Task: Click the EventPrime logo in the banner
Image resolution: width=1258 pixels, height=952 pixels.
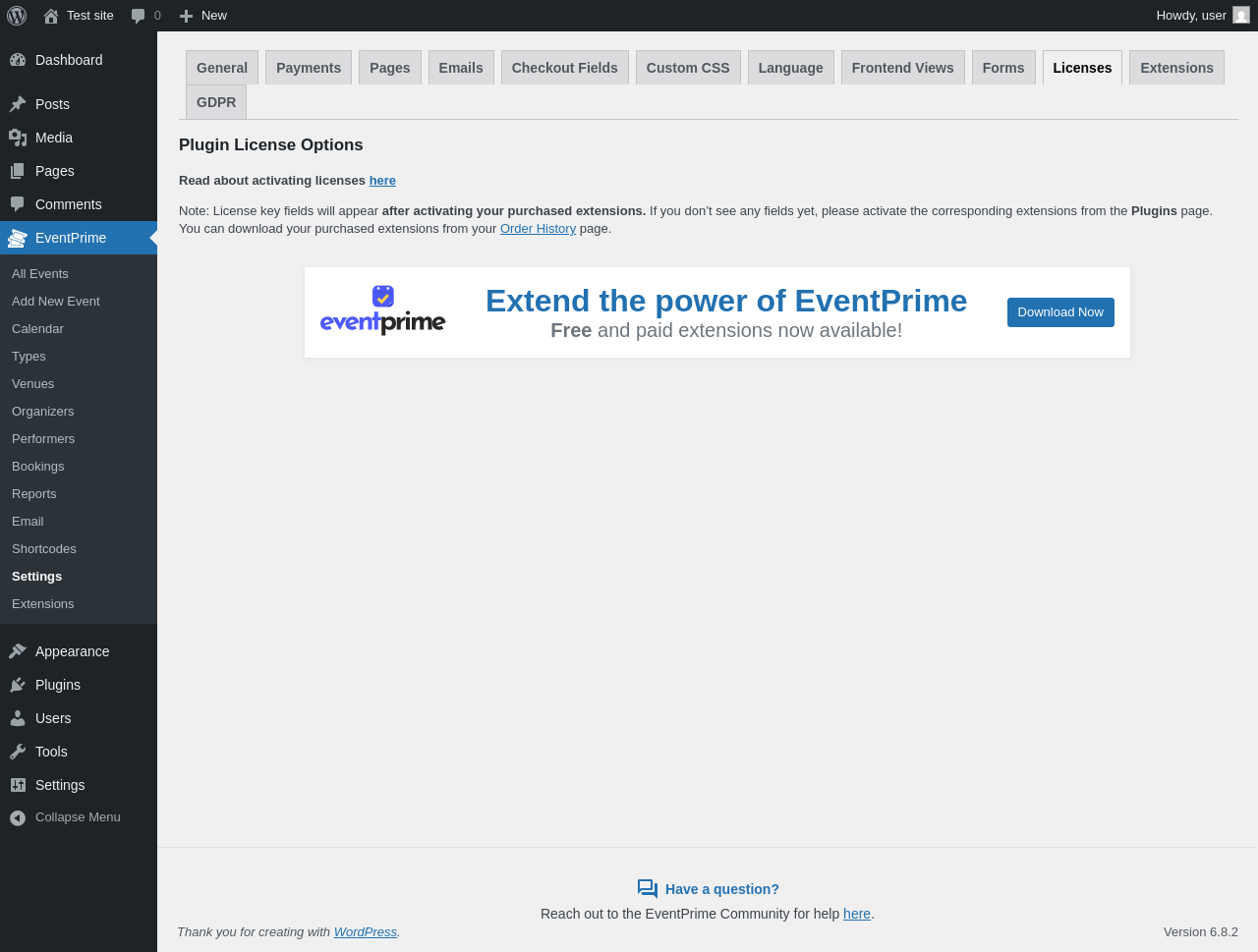Action: (383, 310)
